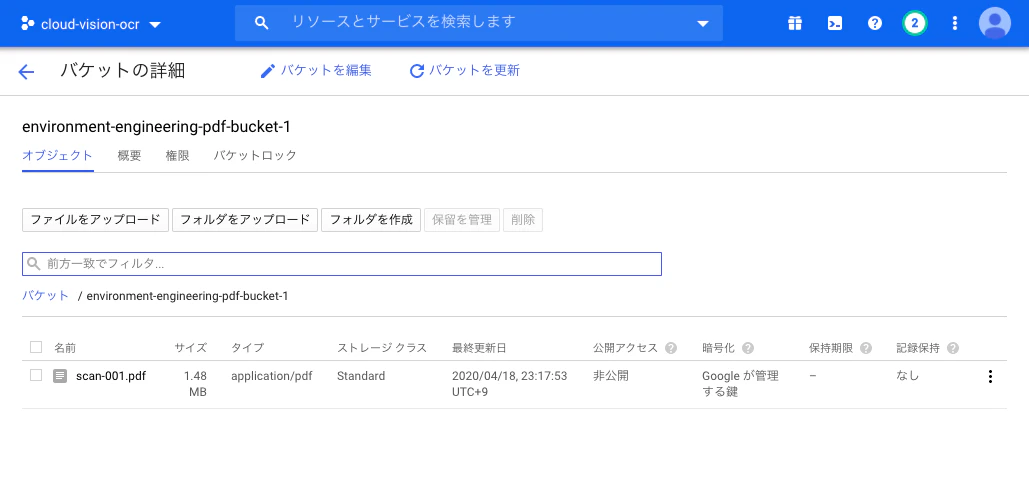Click the サイズ column header
This screenshot has width=1029, height=495.
[190, 348]
